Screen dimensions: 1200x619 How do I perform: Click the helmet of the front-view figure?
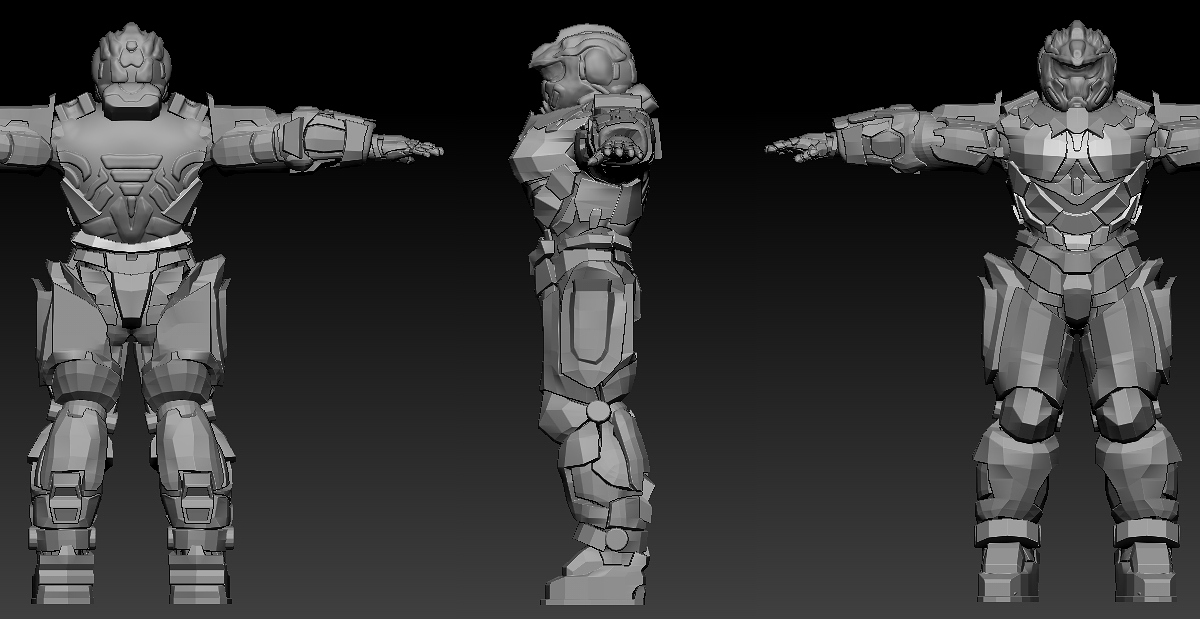[1076, 67]
